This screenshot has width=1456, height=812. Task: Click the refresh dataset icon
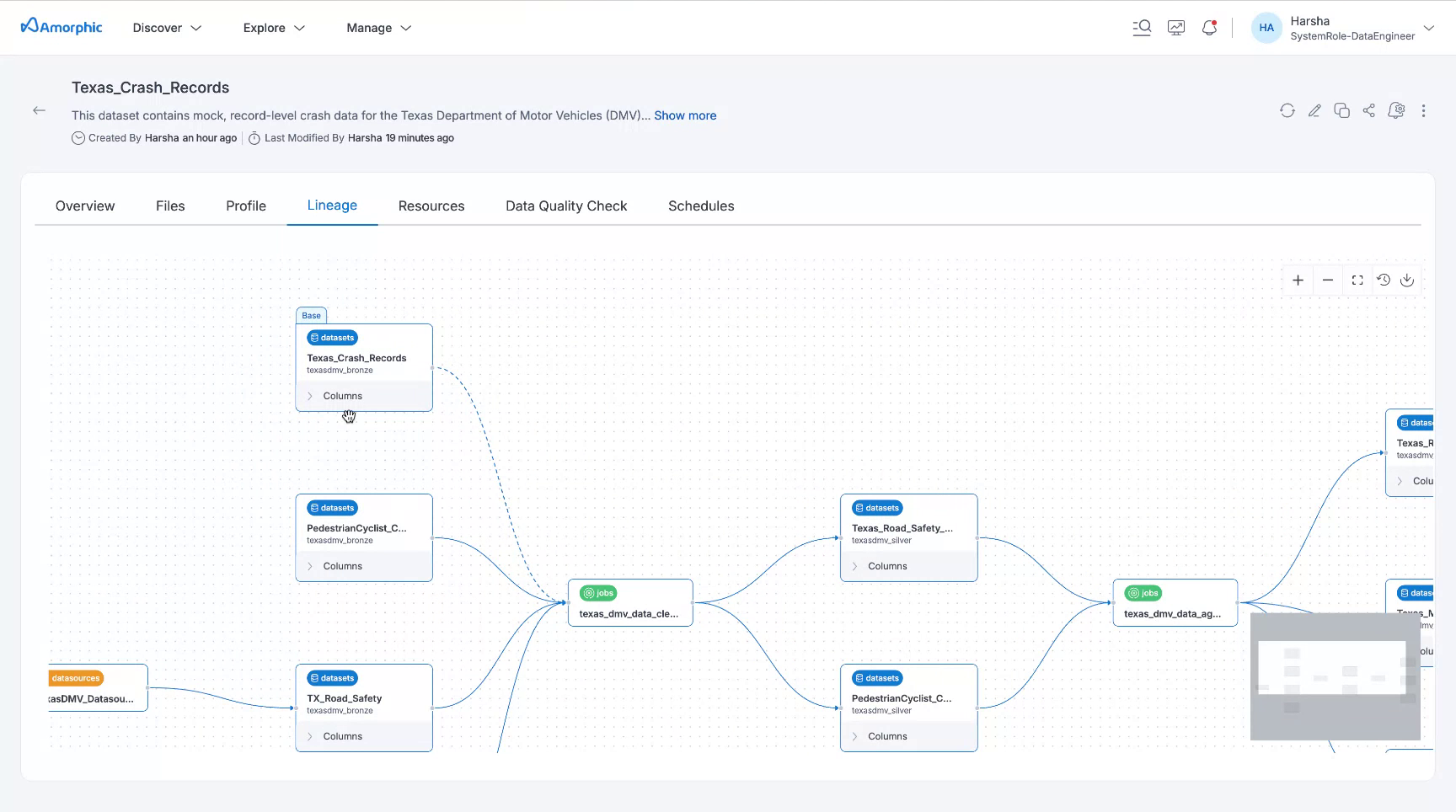[1287, 110]
